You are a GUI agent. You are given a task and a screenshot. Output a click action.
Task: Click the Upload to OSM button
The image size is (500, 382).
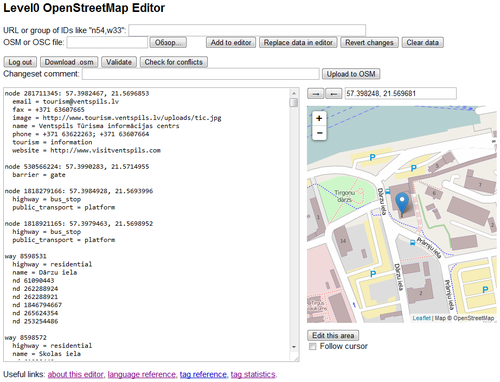(351, 74)
